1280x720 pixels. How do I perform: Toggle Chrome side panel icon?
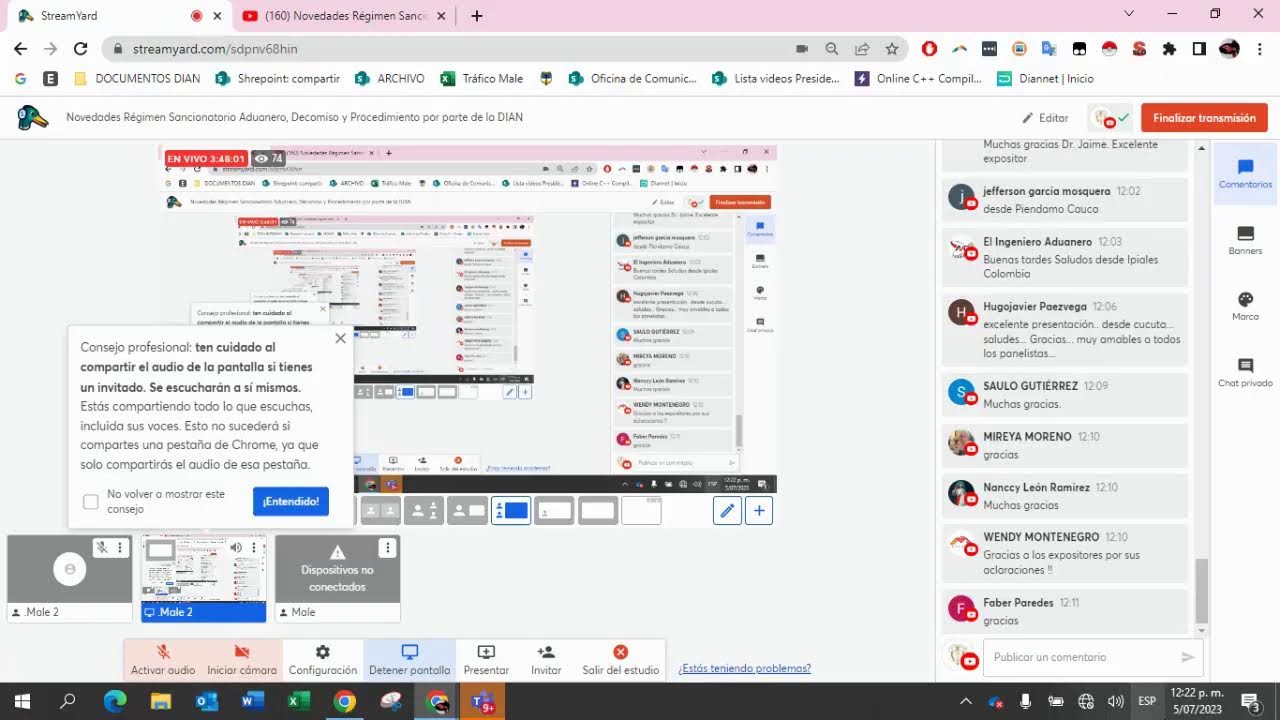1199,48
